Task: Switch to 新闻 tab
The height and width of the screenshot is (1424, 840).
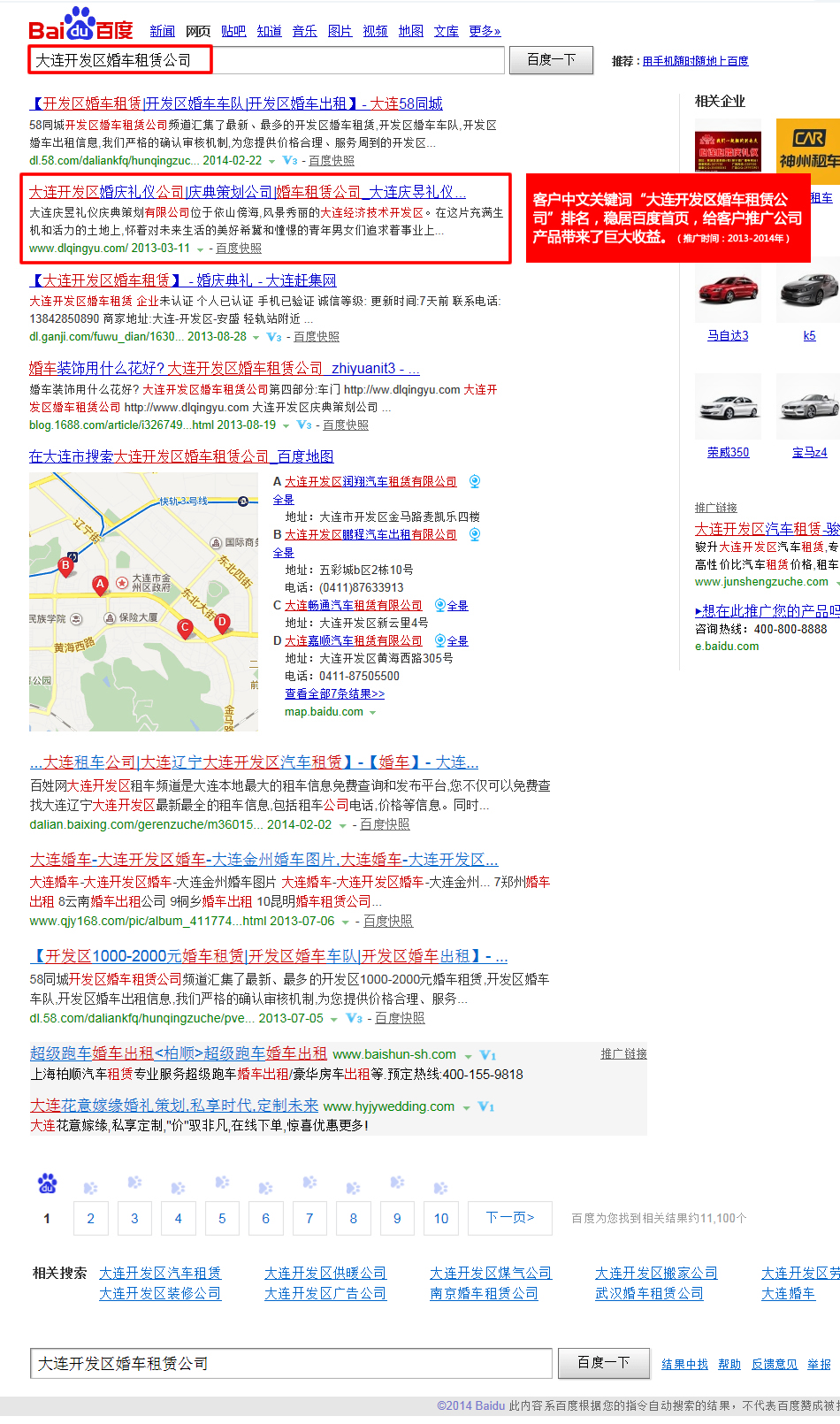Action: [163, 31]
